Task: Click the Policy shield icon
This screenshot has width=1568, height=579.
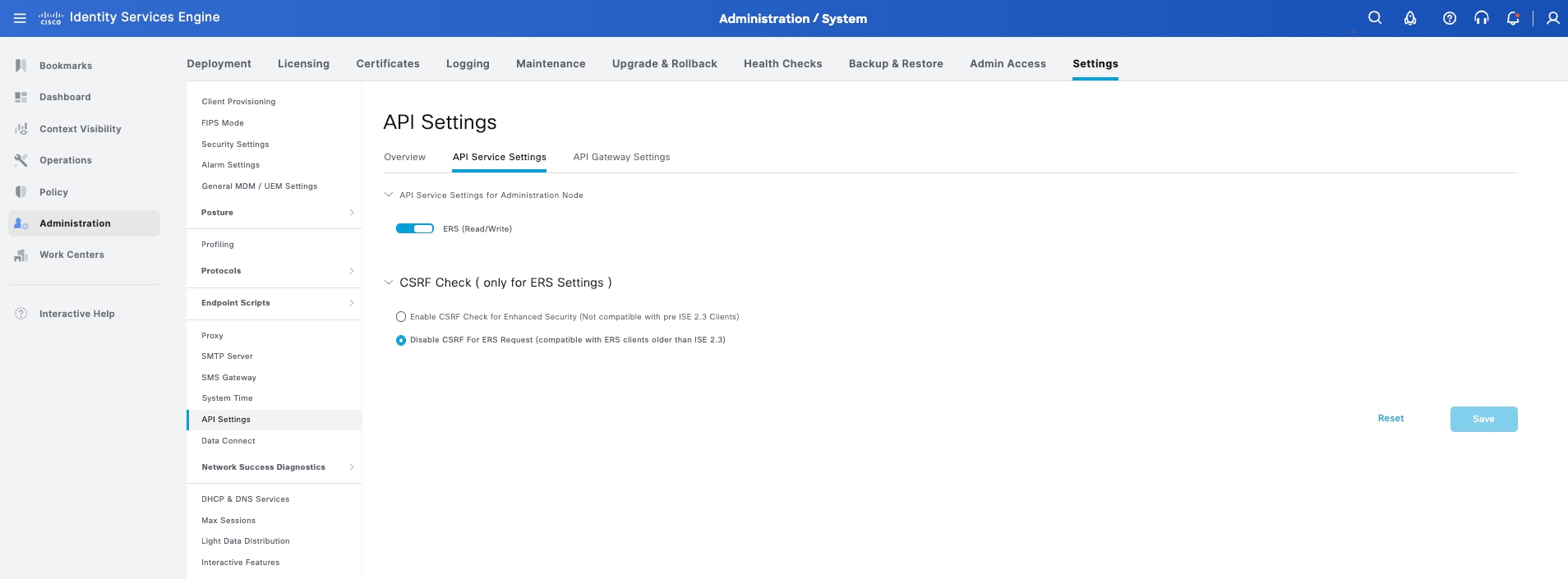Action: click(21, 192)
